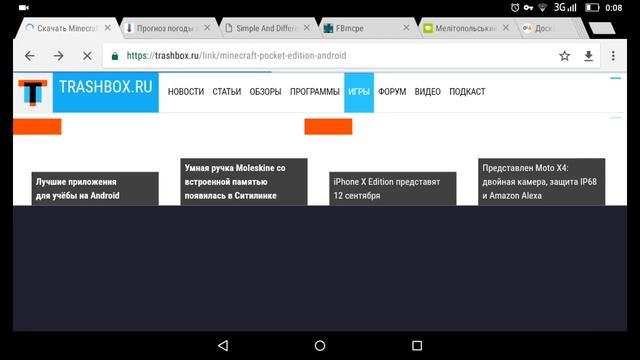Close the Мелітопольський tab
Viewport: 640px width, 360px height.
pos(506,28)
